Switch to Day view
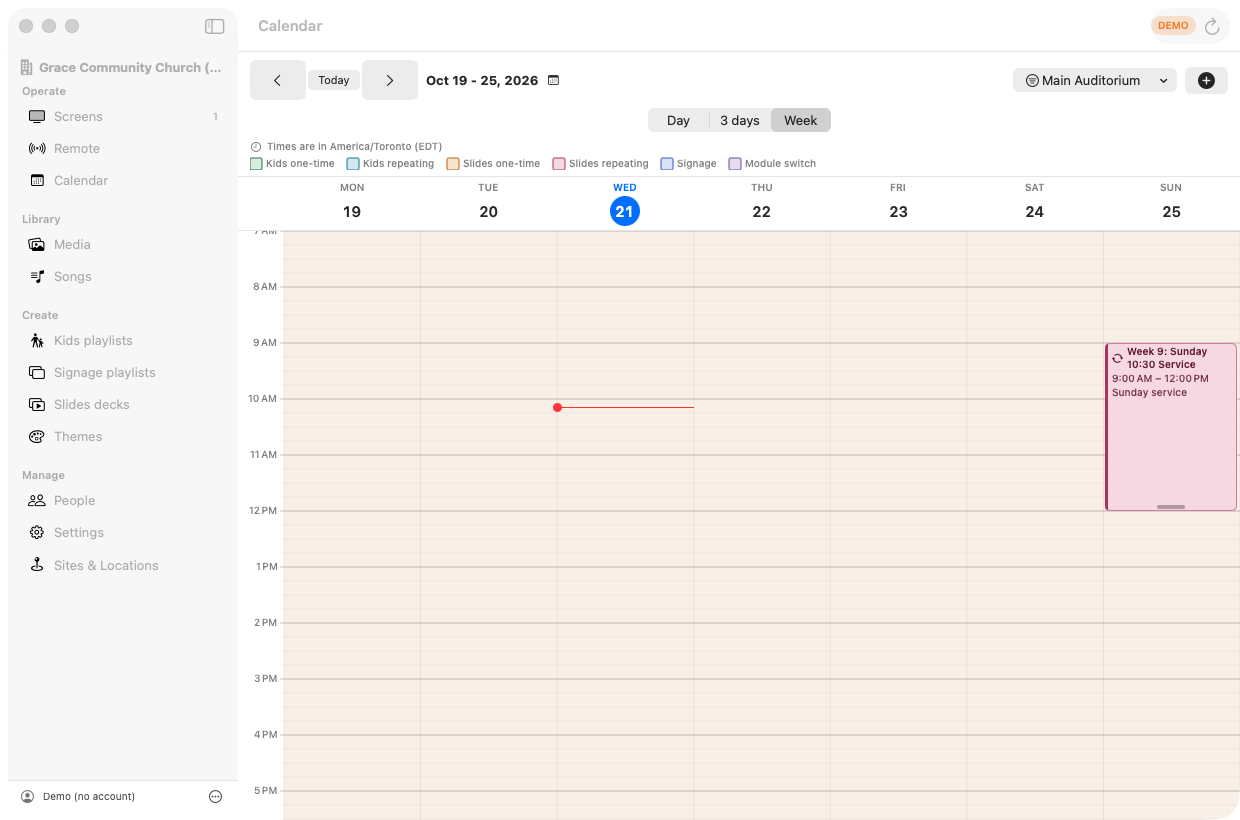The height and width of the screenshot is (820, 1240). coord(678,120)
